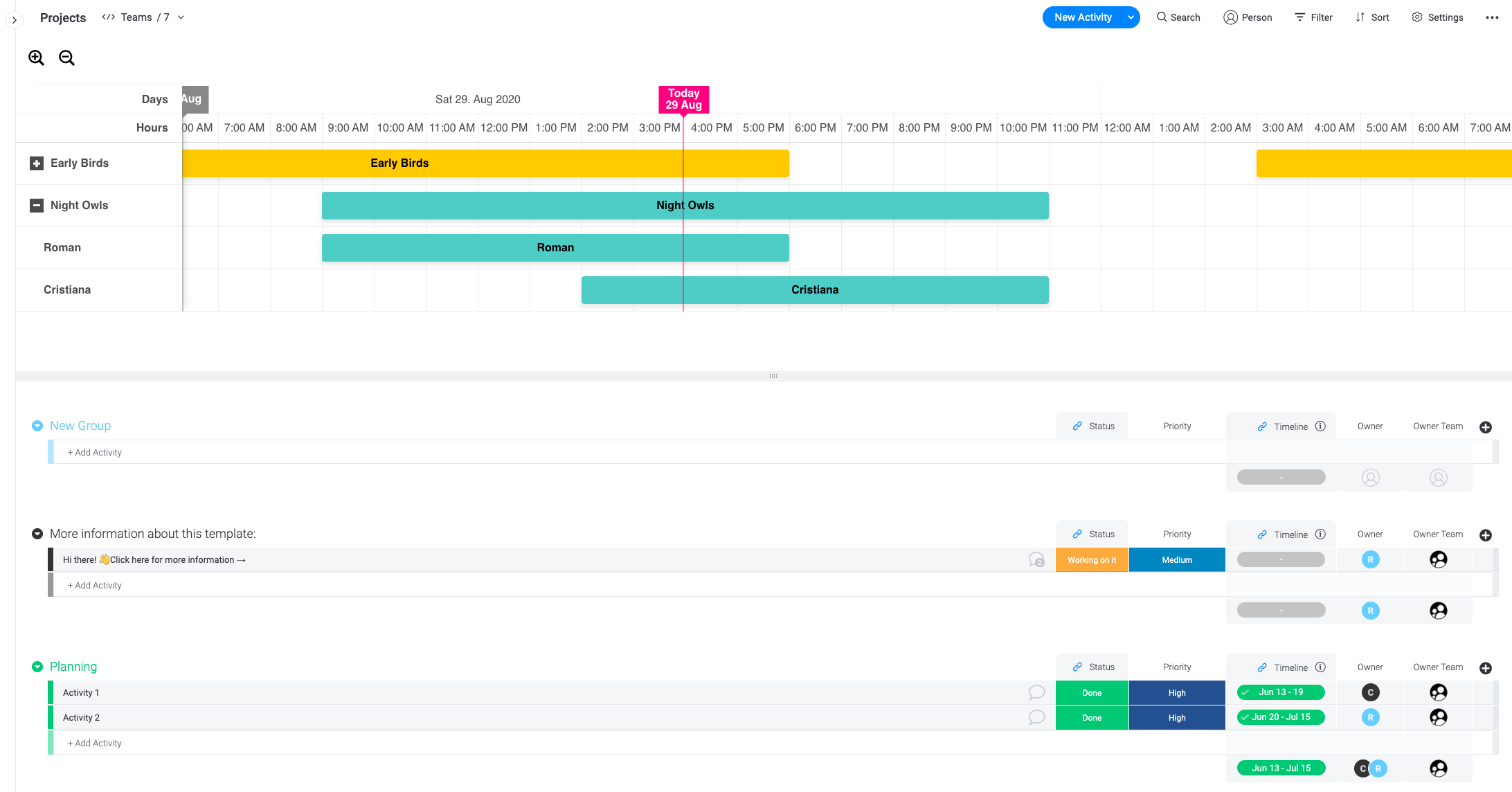Viewport: 1512px width, 792px height.
Task: Click the Working on it status cell
Action: point(1092,560)
